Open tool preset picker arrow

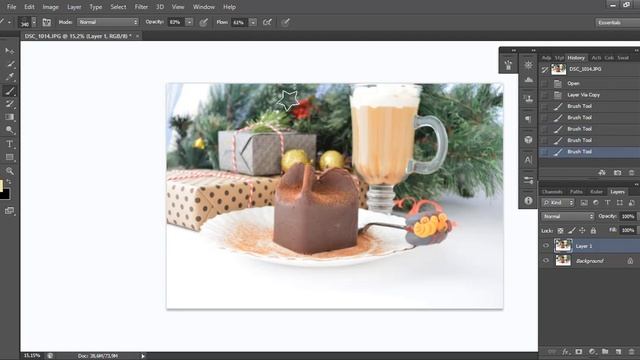[9, 22]
